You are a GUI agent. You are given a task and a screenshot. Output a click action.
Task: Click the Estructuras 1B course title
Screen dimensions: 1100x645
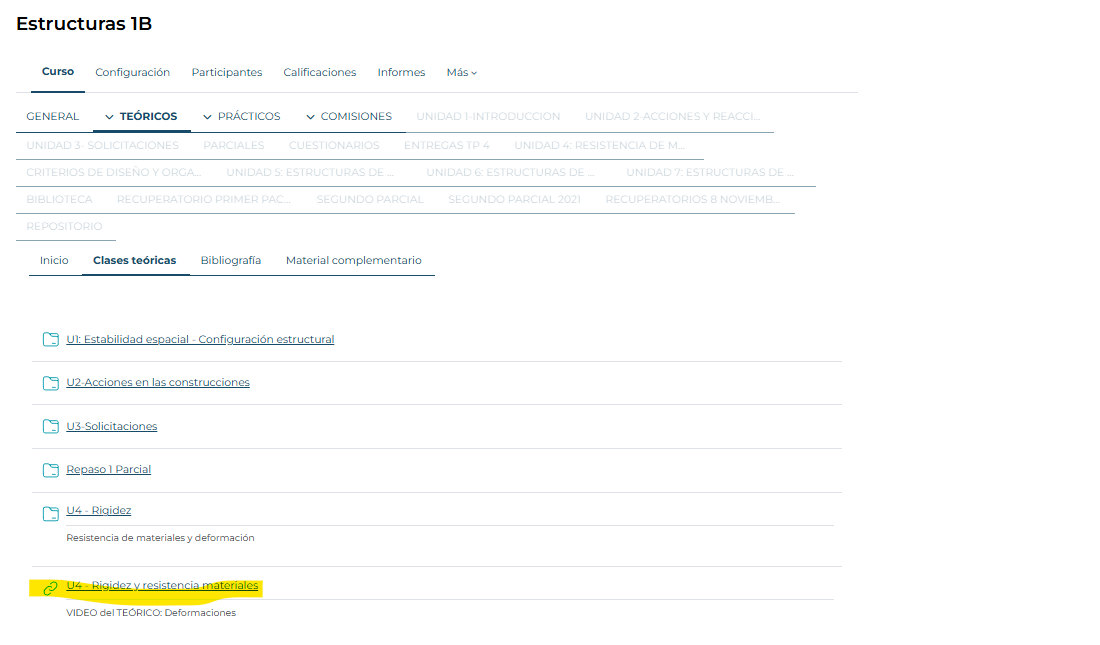click(84, 24)
